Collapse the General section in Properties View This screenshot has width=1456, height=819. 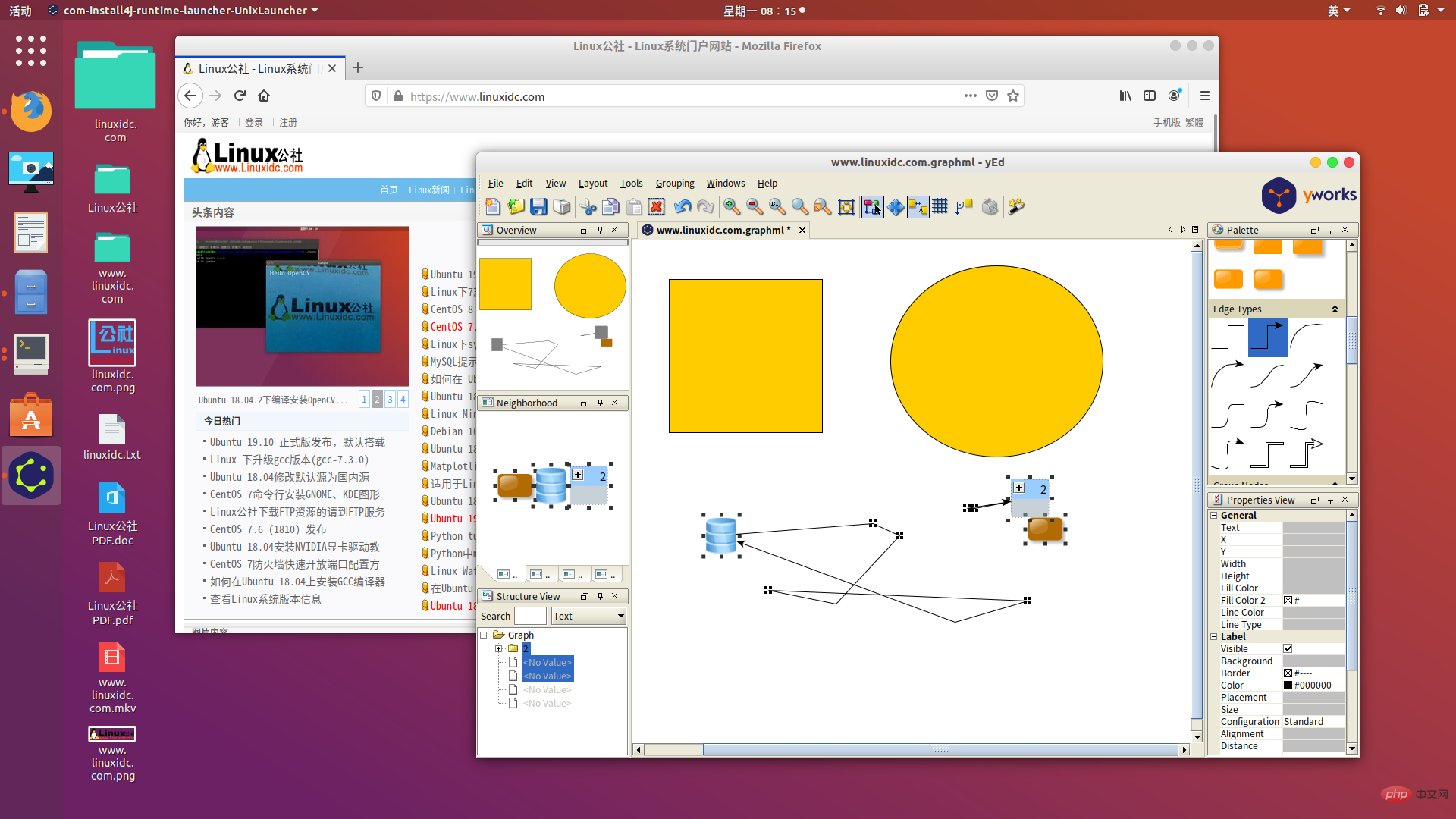tap(1214, 516)
